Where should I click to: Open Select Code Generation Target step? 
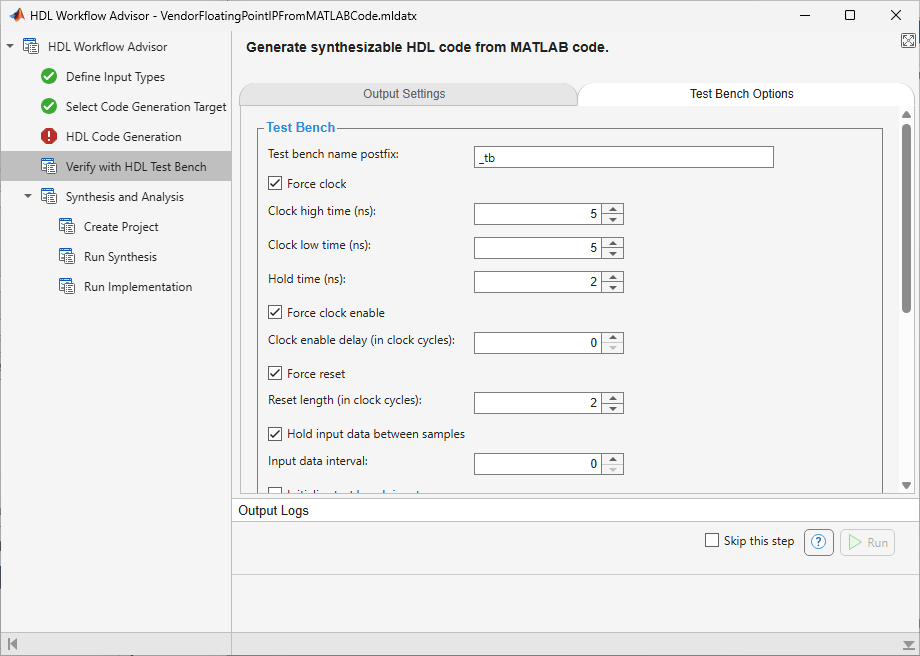pos(146,107)
